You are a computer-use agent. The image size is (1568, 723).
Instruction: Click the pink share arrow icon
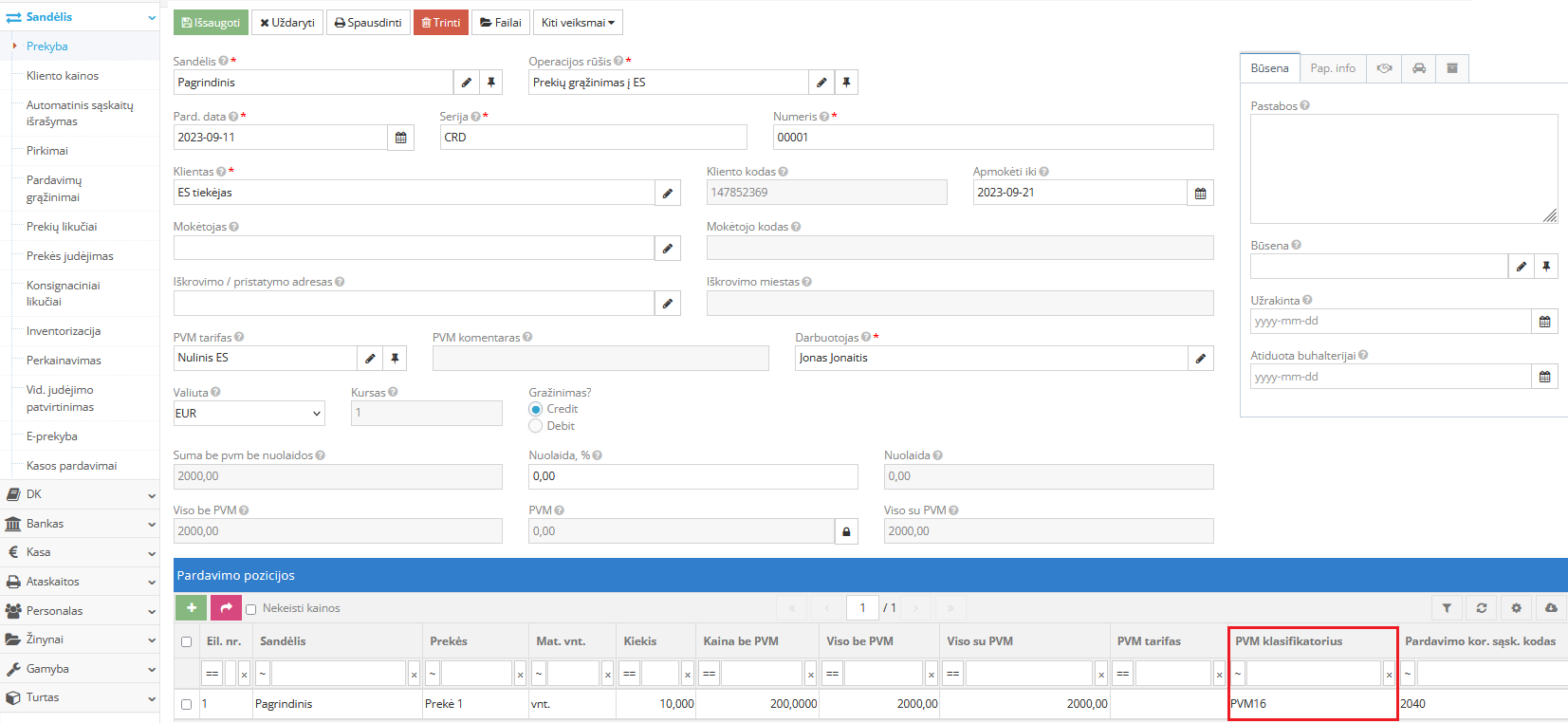226,607
